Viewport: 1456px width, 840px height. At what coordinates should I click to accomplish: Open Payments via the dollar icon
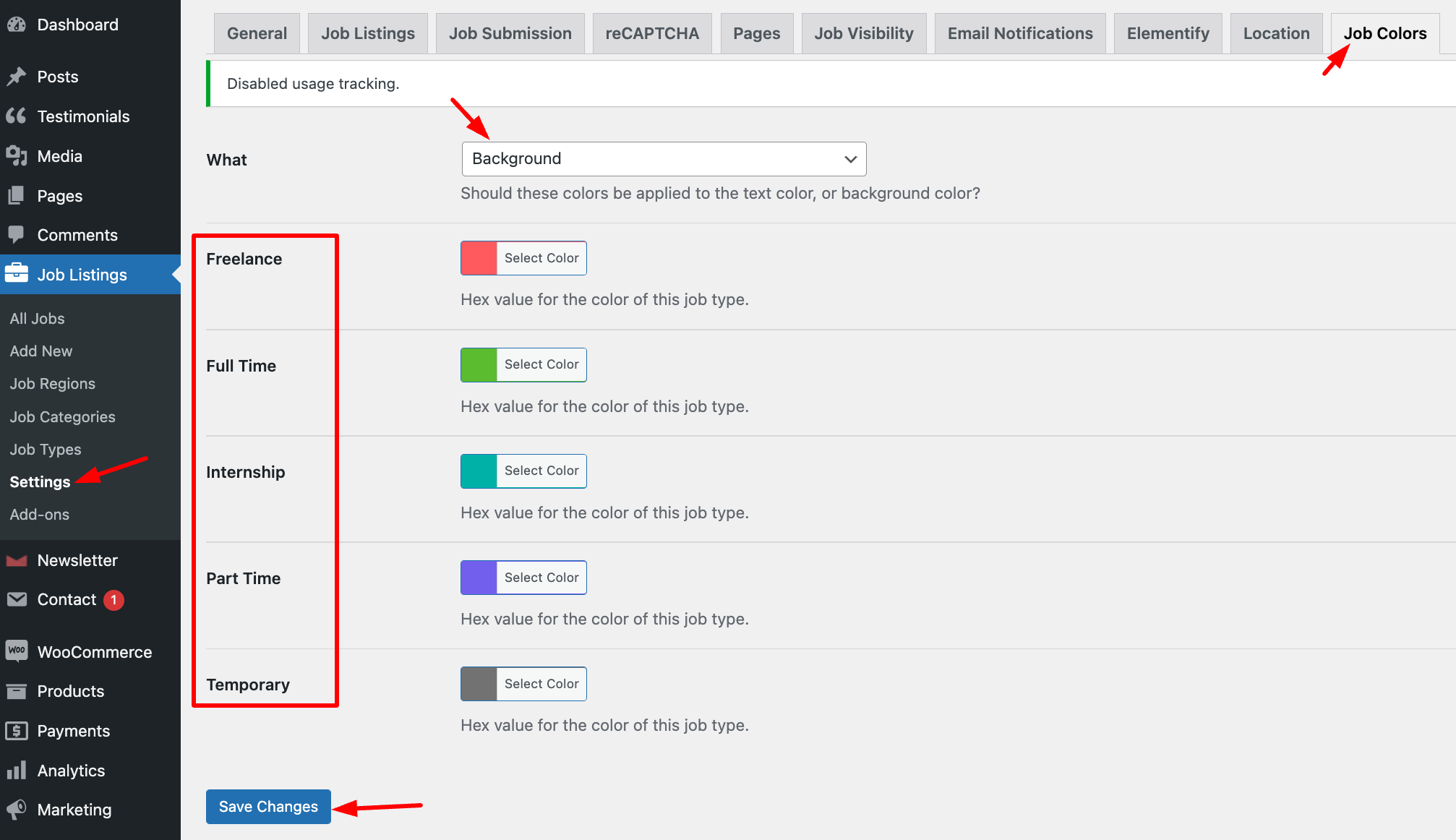(x=17, y=731)
